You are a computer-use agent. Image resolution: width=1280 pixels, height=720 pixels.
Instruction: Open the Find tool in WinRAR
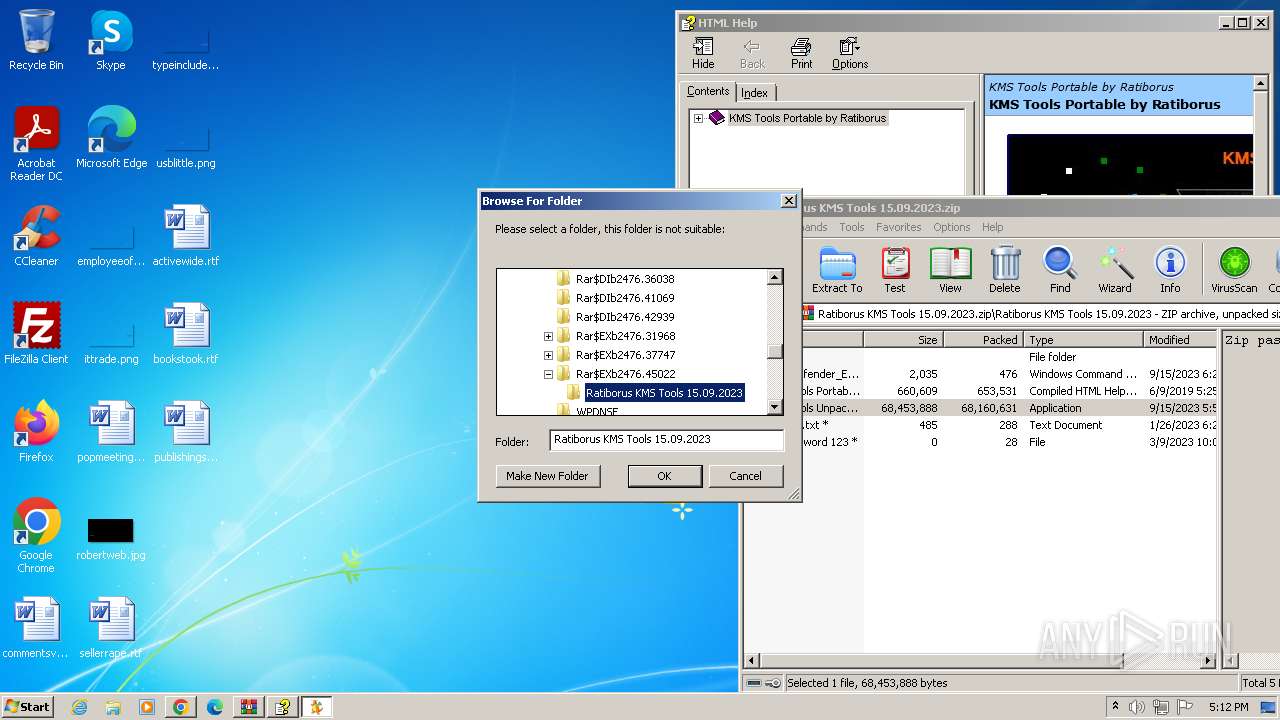tap(1060, 270)
